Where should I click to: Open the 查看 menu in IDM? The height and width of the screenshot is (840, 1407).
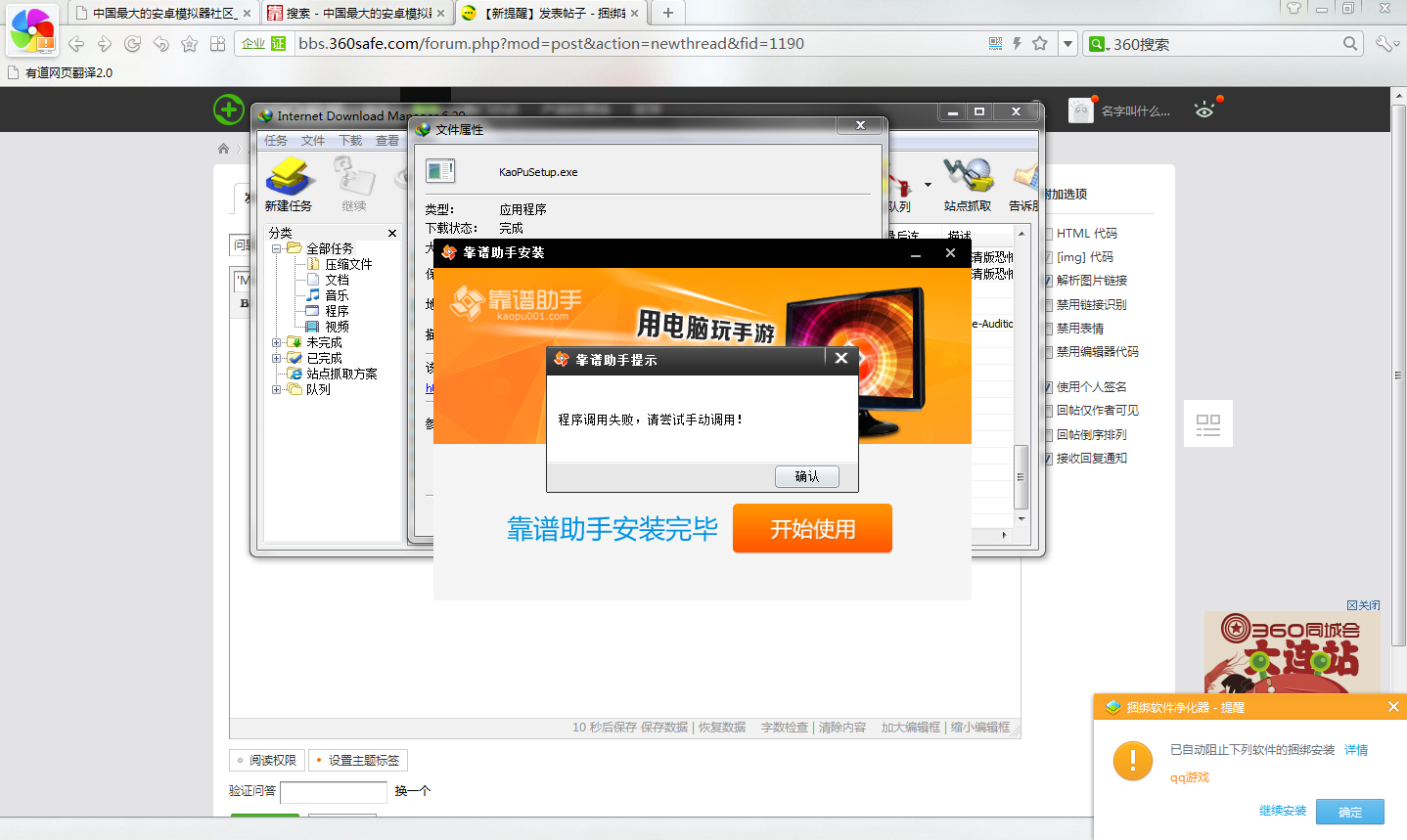click(x=387, y=141)
